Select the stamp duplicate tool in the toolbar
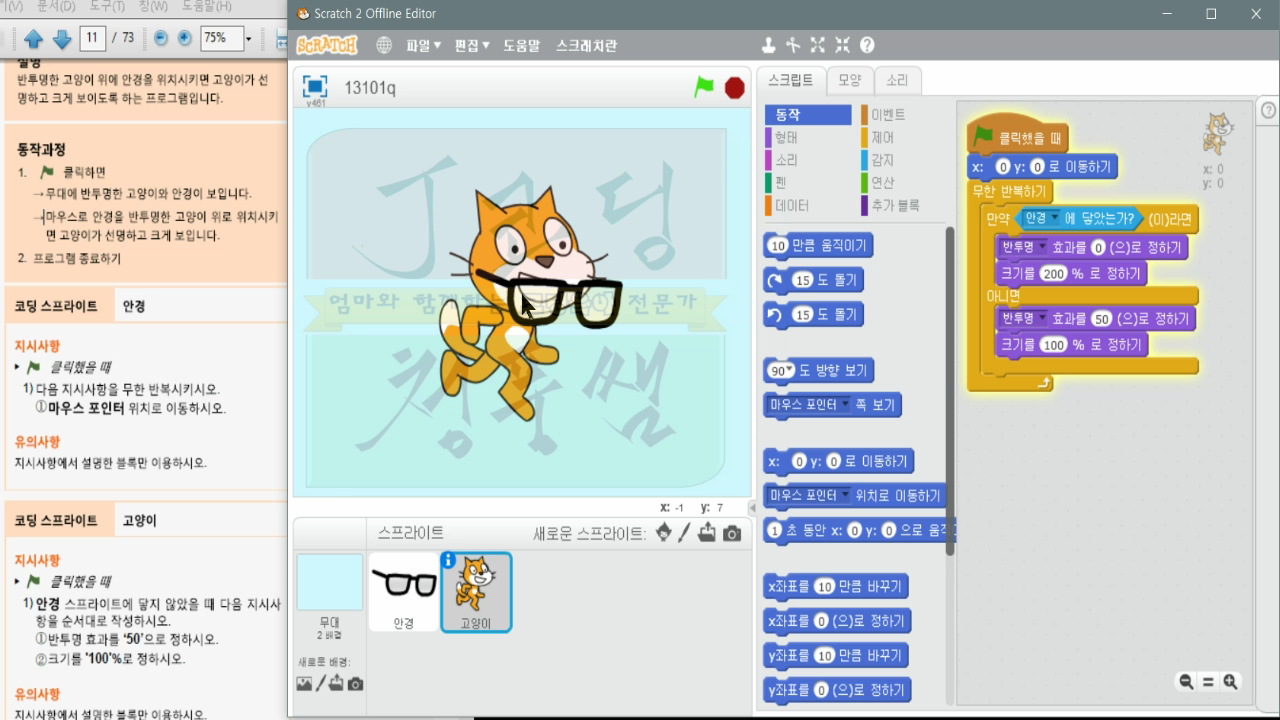 pyautogui.click(x=768, y=45)
